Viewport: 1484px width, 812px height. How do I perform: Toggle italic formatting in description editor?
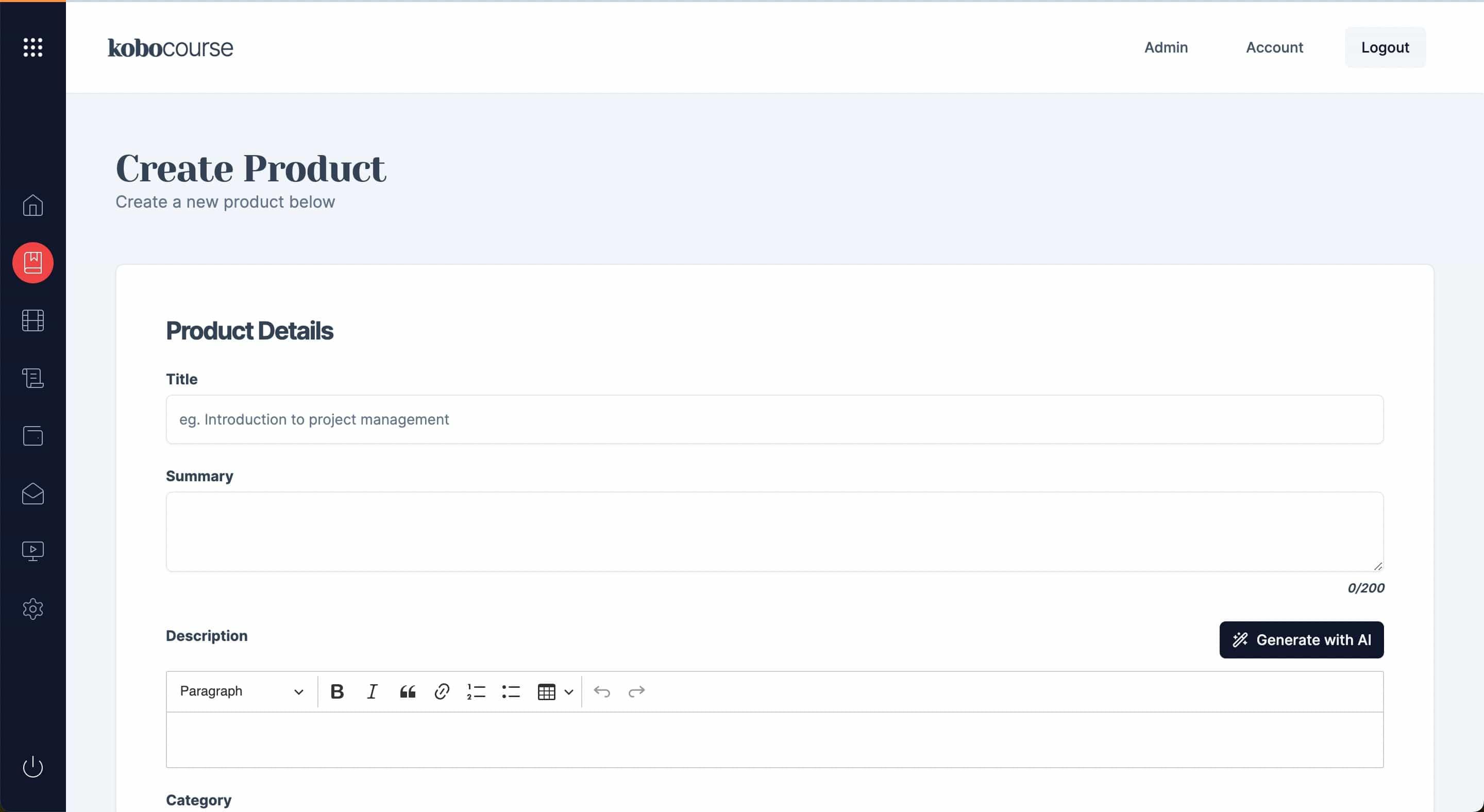pyautogui.click(x=371, y=691)
